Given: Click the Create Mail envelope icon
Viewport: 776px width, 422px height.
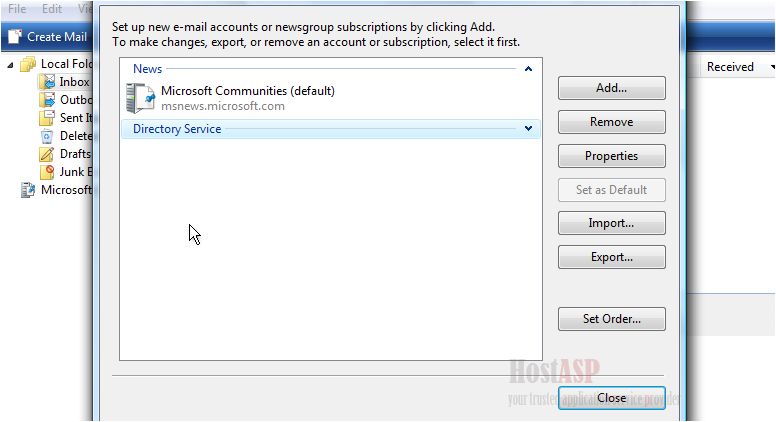Looking at the screenshot, I should click(x=15, y=37).
